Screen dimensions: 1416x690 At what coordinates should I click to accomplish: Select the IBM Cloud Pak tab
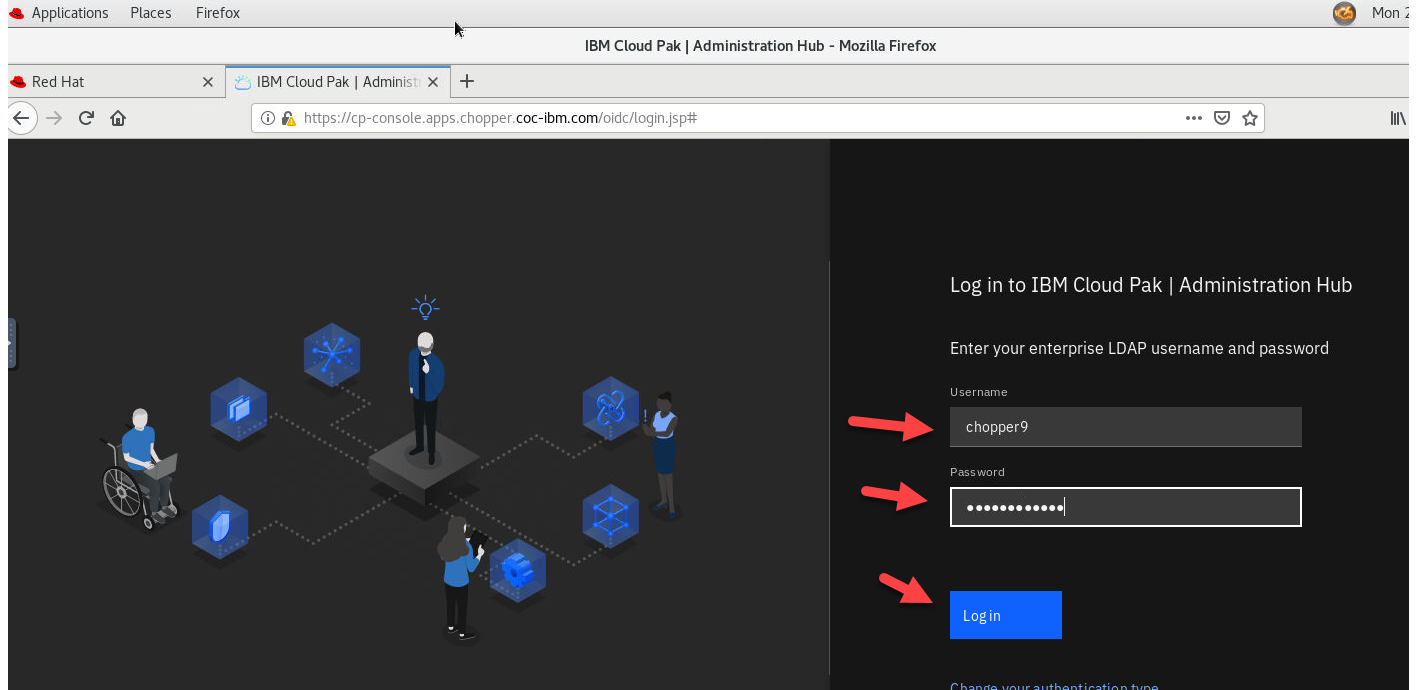[x=337, y=82]
